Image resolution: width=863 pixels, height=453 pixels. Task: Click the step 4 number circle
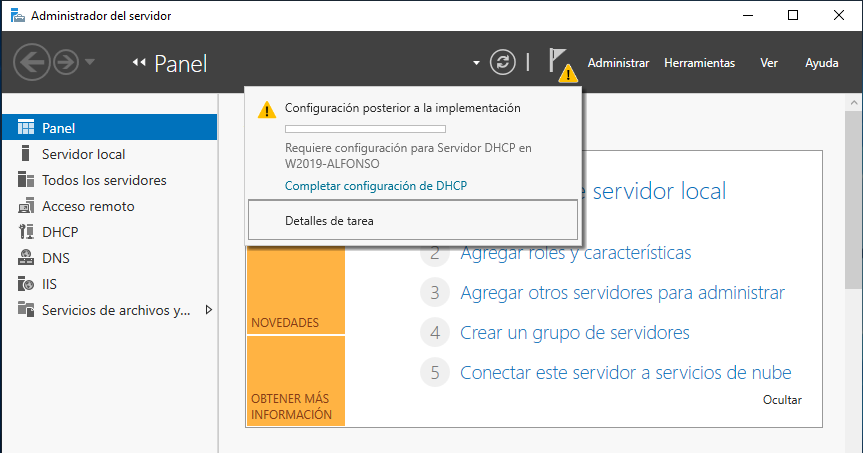point(435,332)
